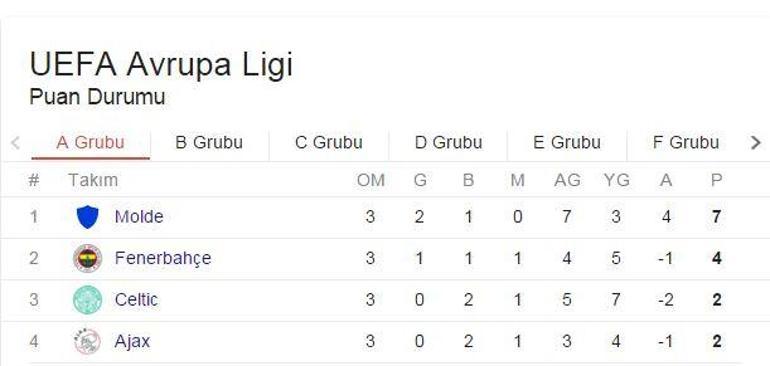Switch to the B Grubu tab
The image size is (770, 366).
209,142
